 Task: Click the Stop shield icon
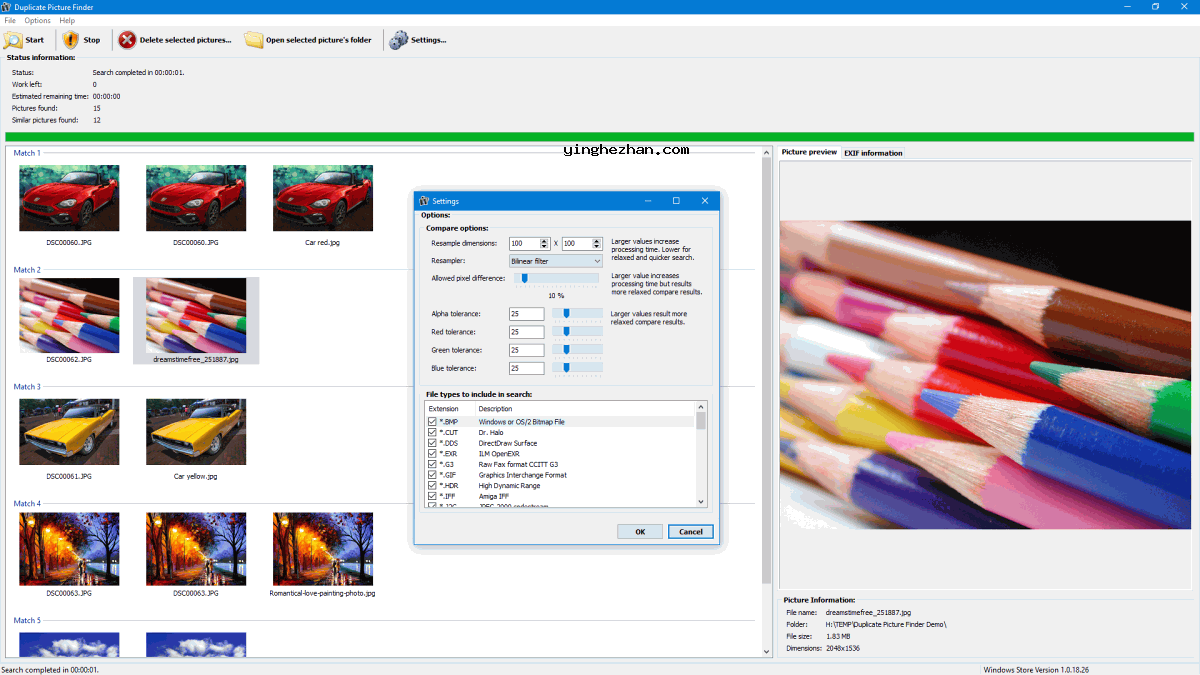point(70,40)
